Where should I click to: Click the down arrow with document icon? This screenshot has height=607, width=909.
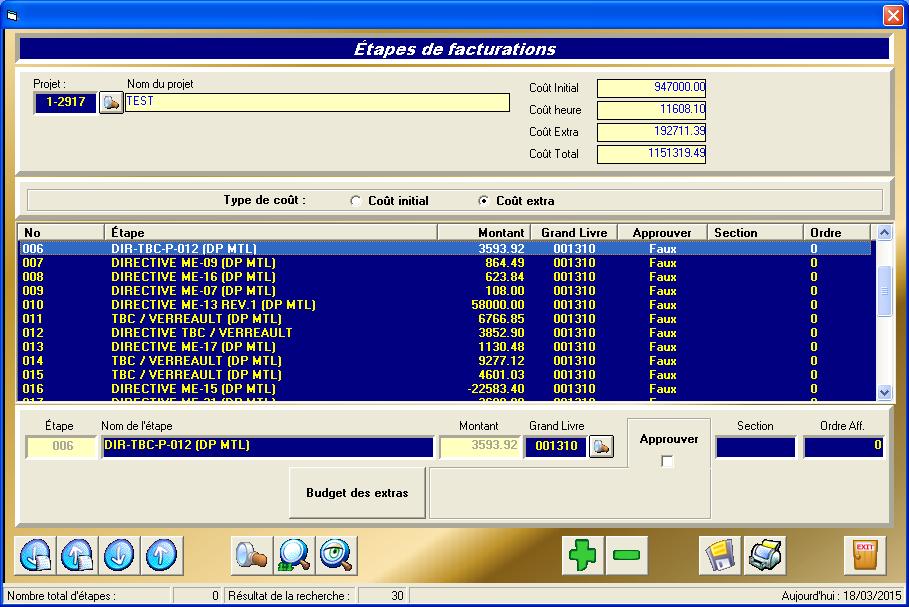click(34, 555)
